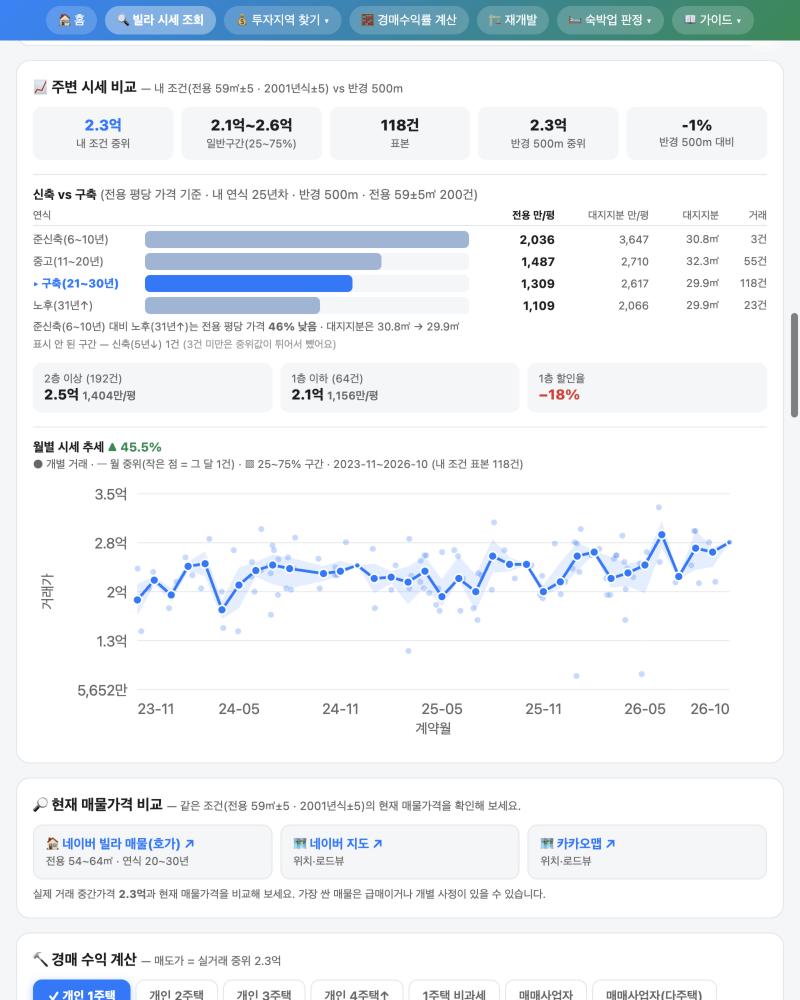
Task: Click the external arrow on 네이버 지도
Action: 378,843
